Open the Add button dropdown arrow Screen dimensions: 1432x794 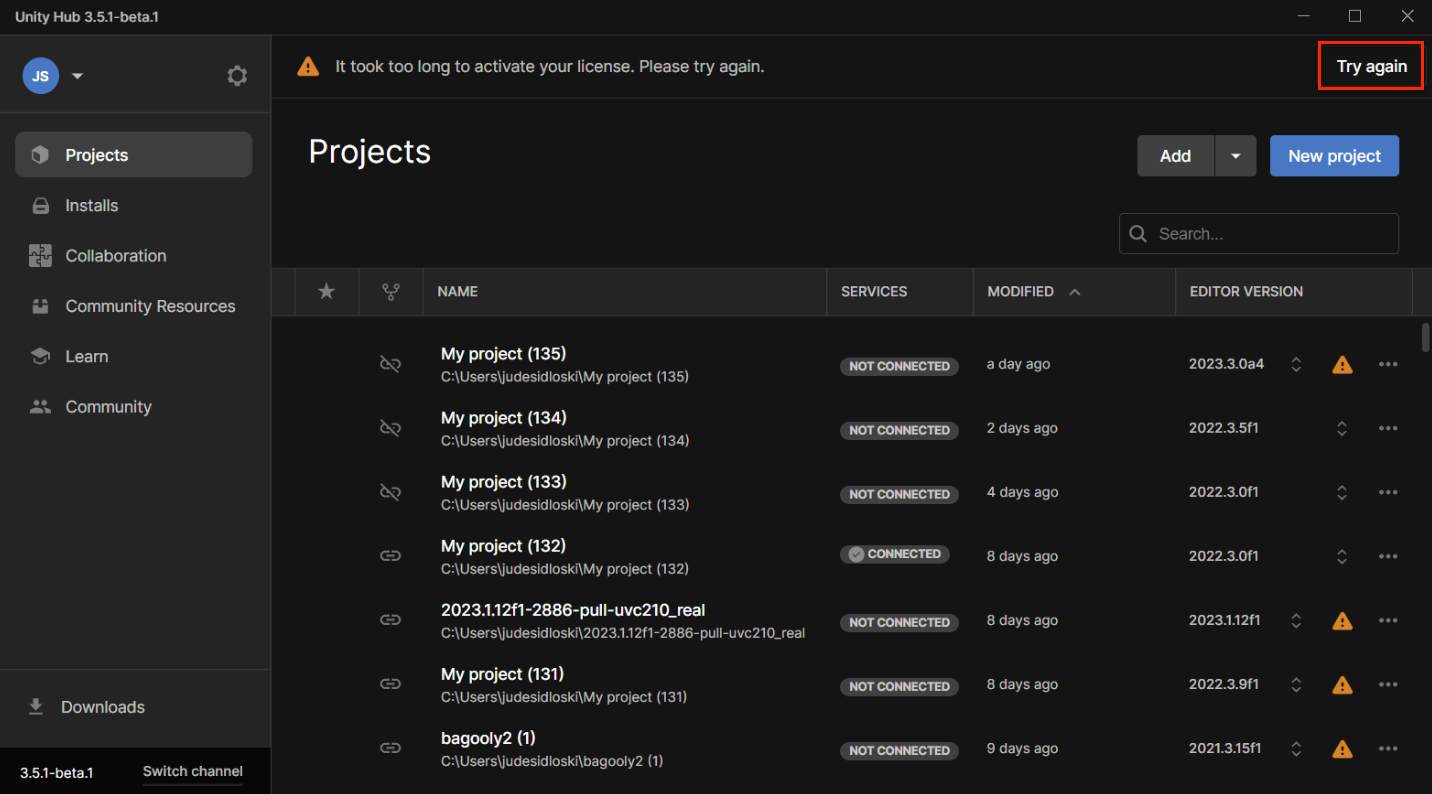(x=1235, y=156)
